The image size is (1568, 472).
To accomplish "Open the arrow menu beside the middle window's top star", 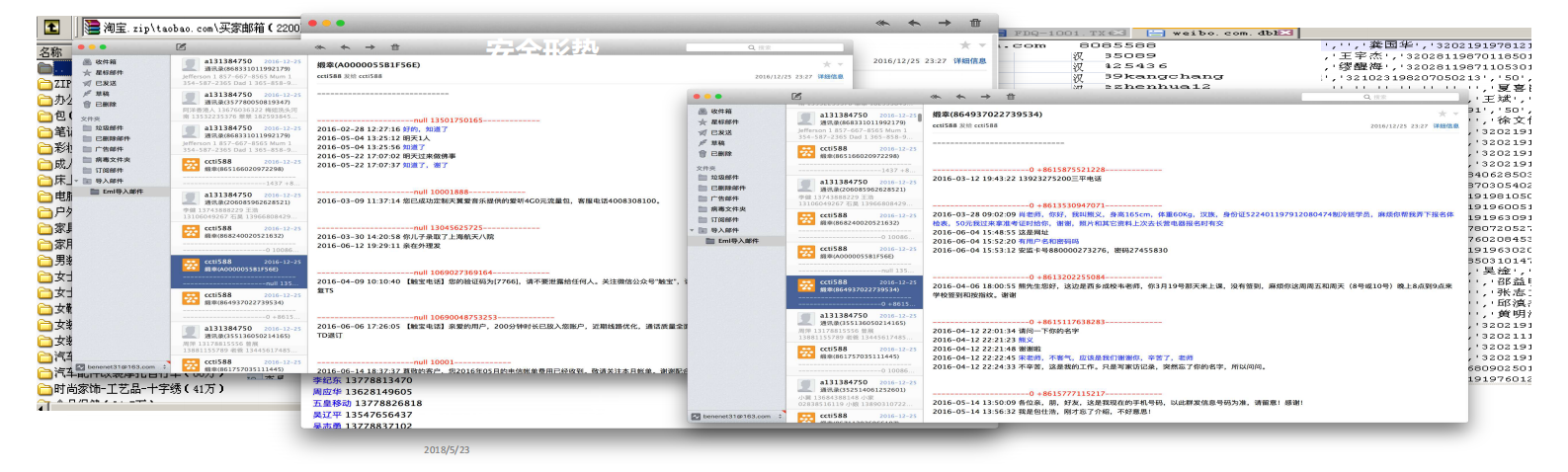I will 981,45.
